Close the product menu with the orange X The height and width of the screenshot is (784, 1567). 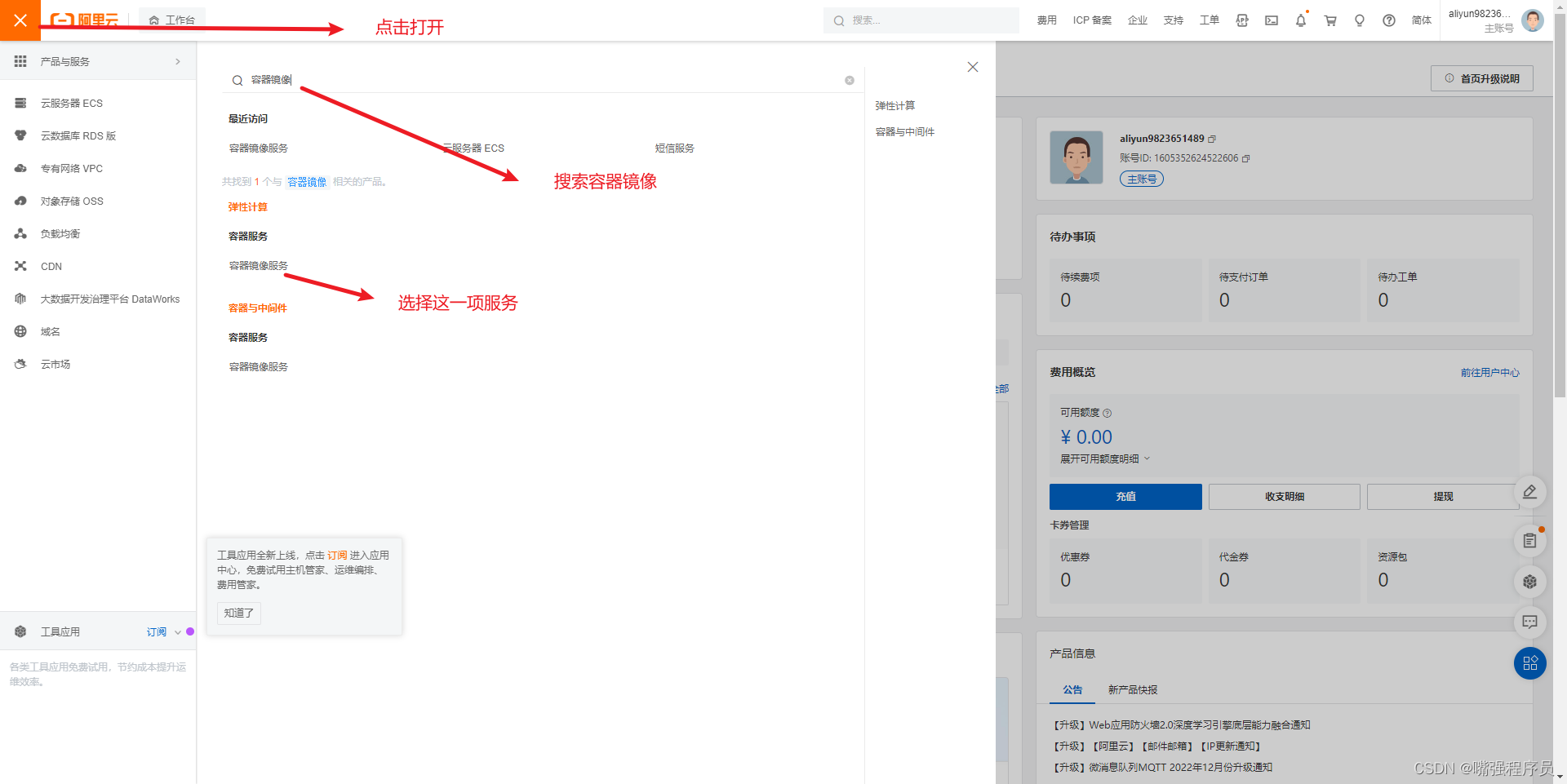(x=20, y=20)
